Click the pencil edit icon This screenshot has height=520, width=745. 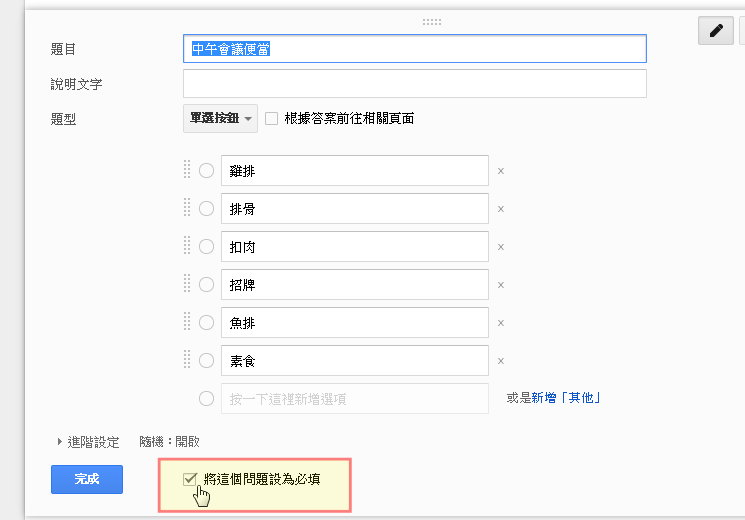point(716,30)
